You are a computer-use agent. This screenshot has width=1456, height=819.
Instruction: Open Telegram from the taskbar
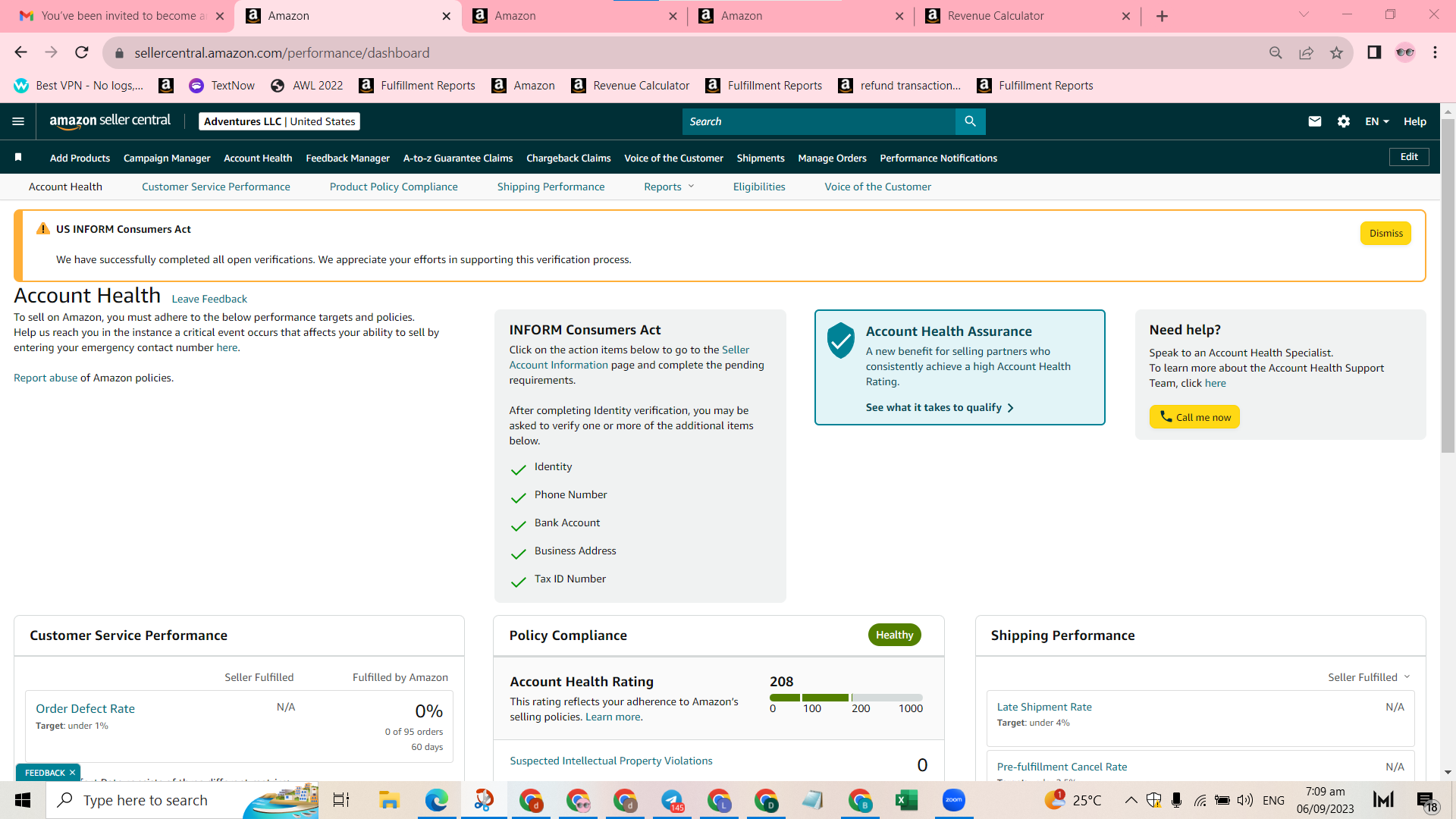coord(671,800)
